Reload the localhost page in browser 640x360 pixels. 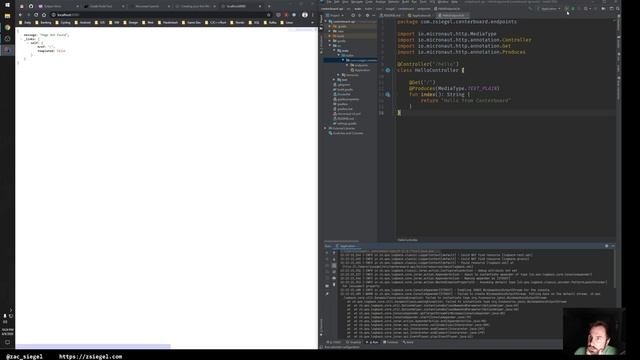pyautogui.click(x=36, y=15)
